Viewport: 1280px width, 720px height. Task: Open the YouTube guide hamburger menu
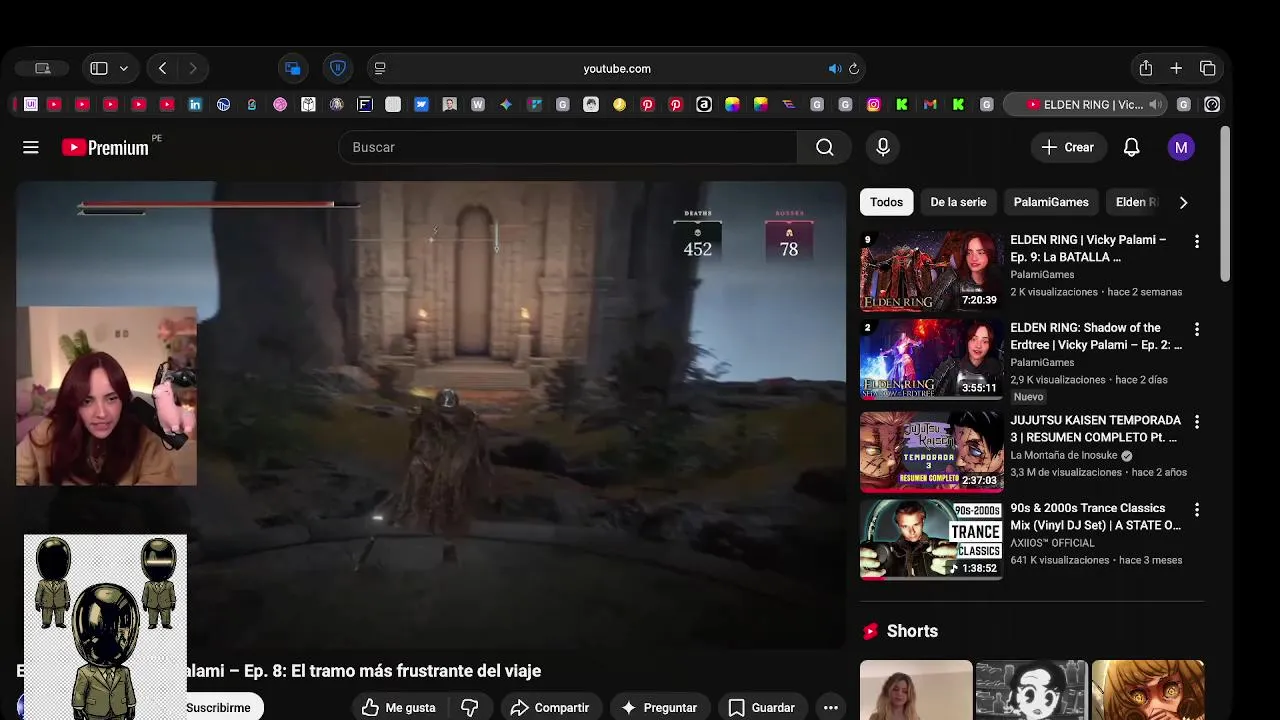click(x=31, y=147)
